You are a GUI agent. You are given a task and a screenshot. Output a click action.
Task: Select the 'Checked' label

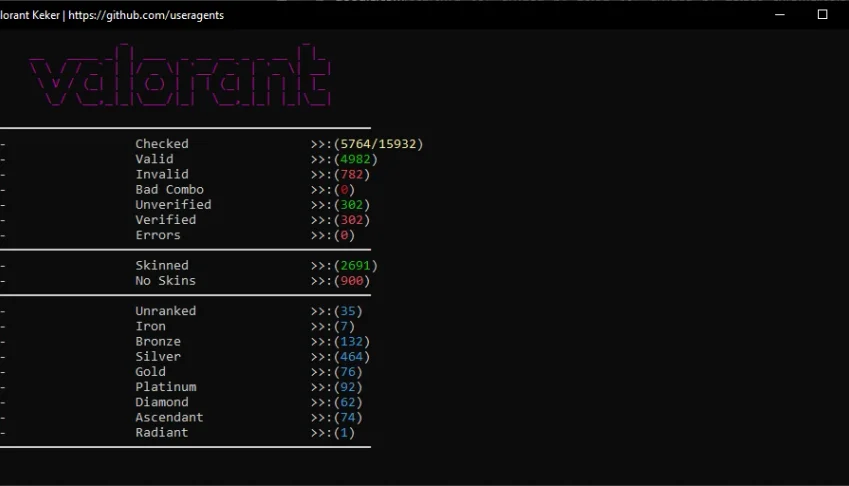(162, 144)
